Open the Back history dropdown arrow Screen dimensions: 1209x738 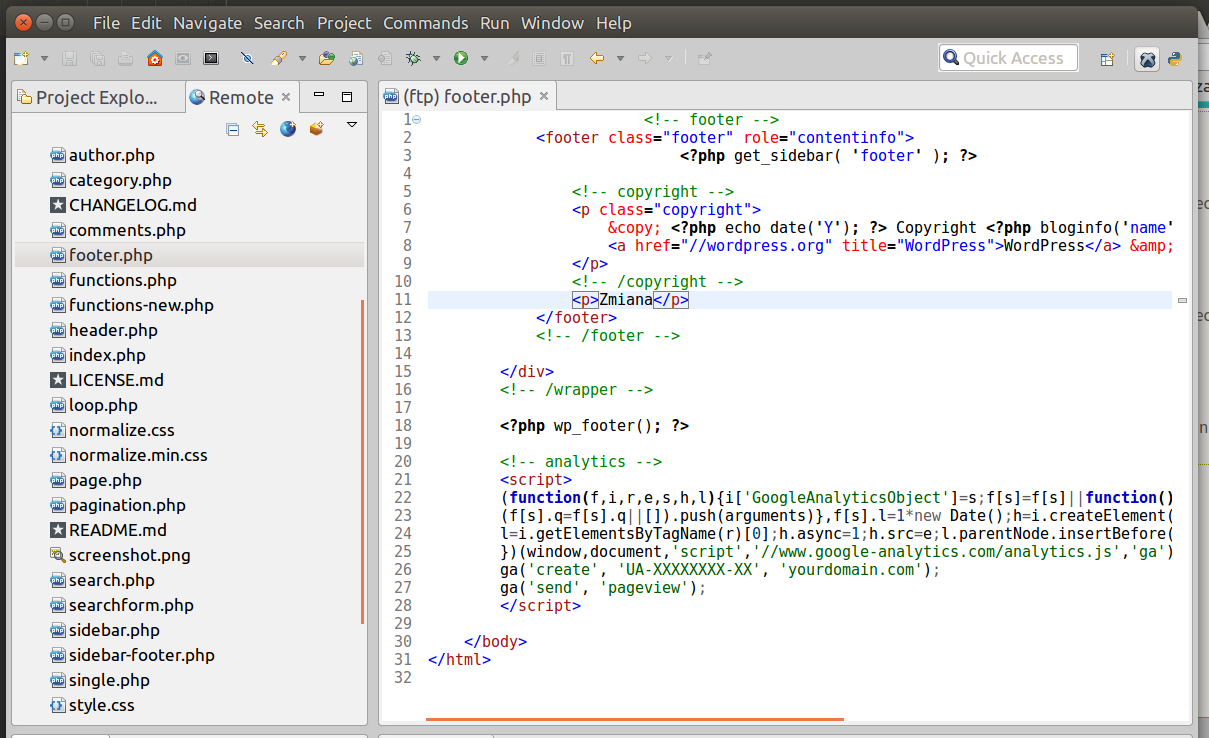click(x=620, y=59)
